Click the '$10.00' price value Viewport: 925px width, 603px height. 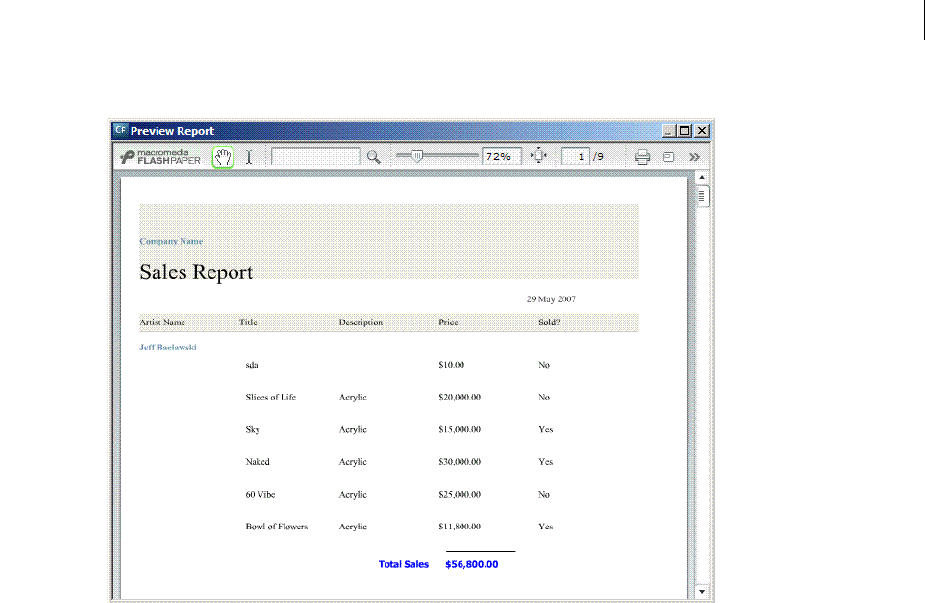451,365
